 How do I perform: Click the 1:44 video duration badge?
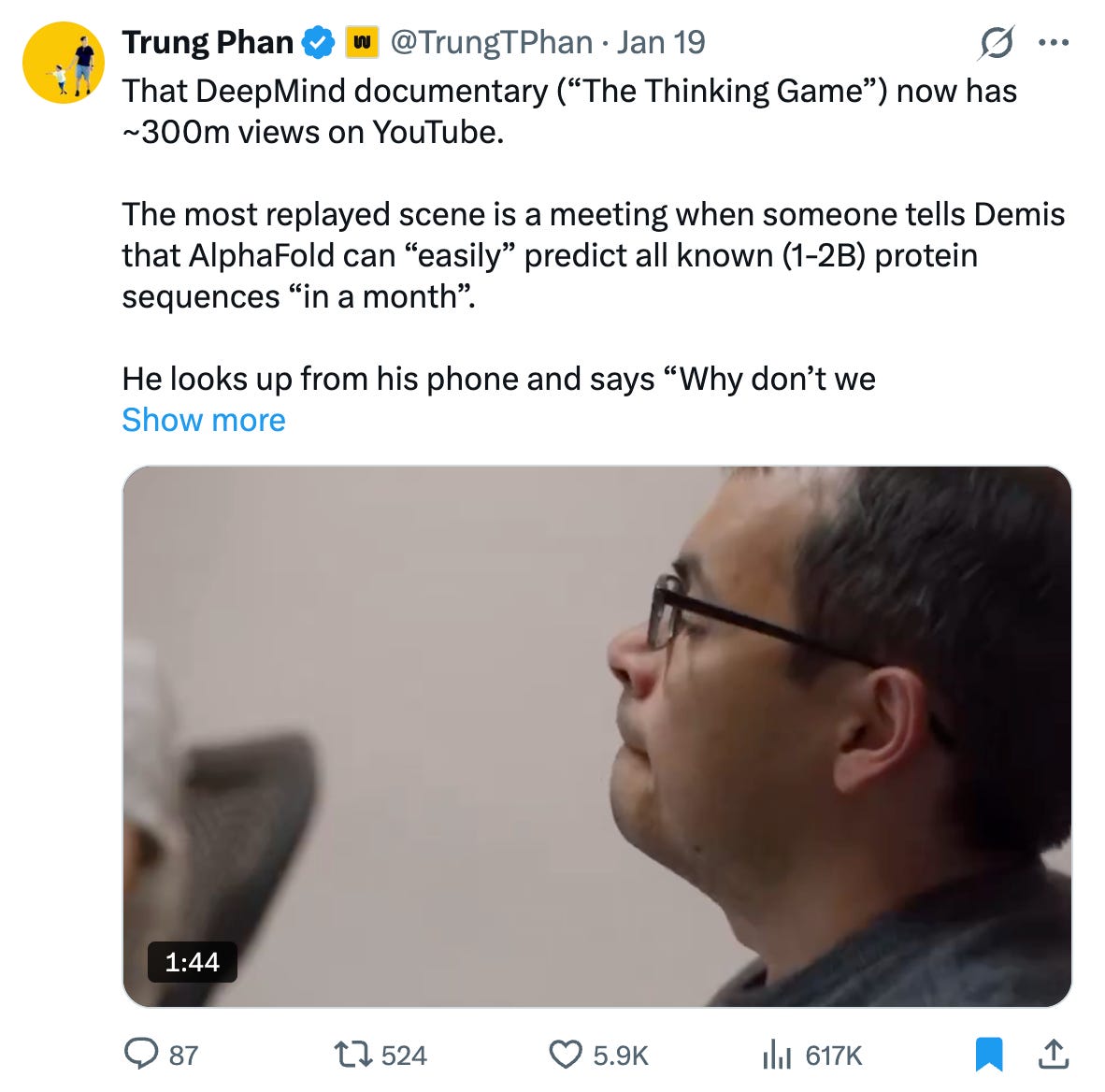click(193, 962)
